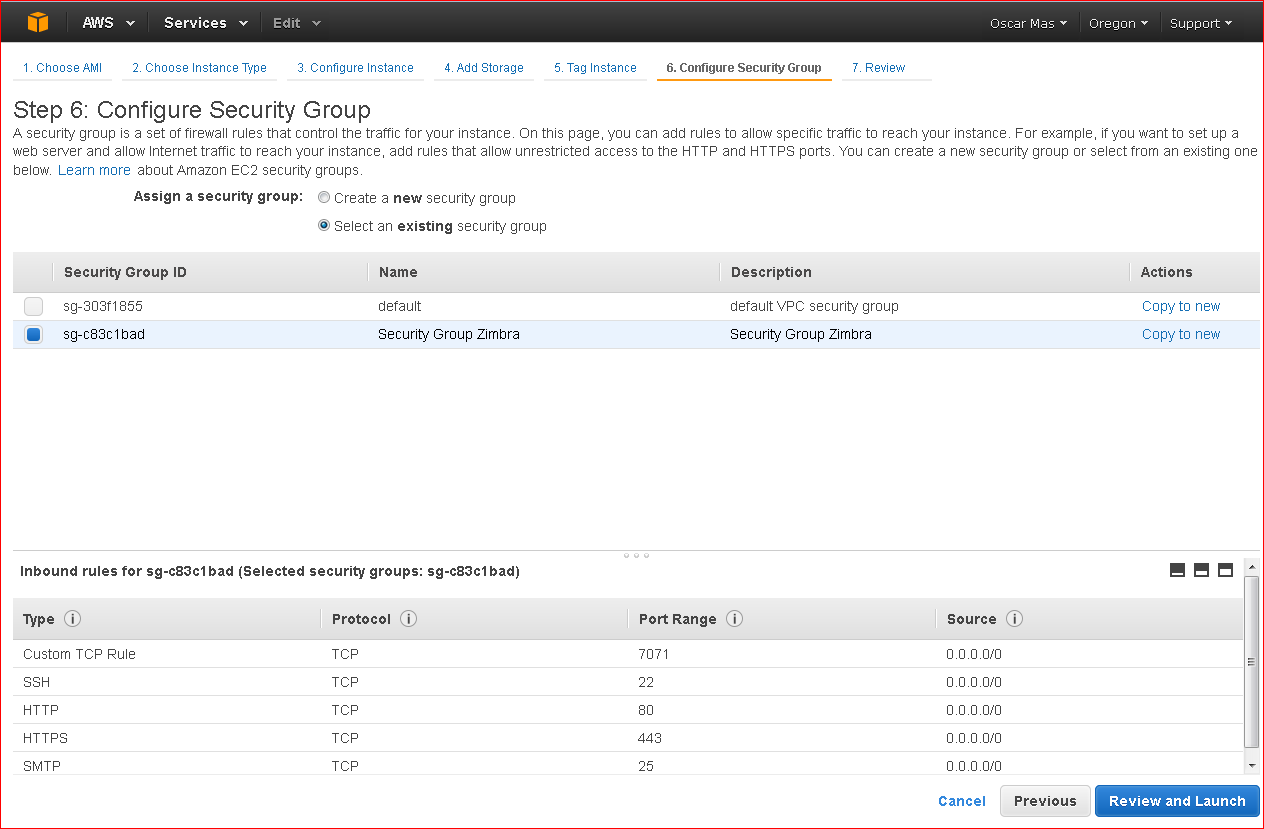Click the SSH rule type cell
The width and height of the screenshot is (1264, 829).
tap(36, 682)
